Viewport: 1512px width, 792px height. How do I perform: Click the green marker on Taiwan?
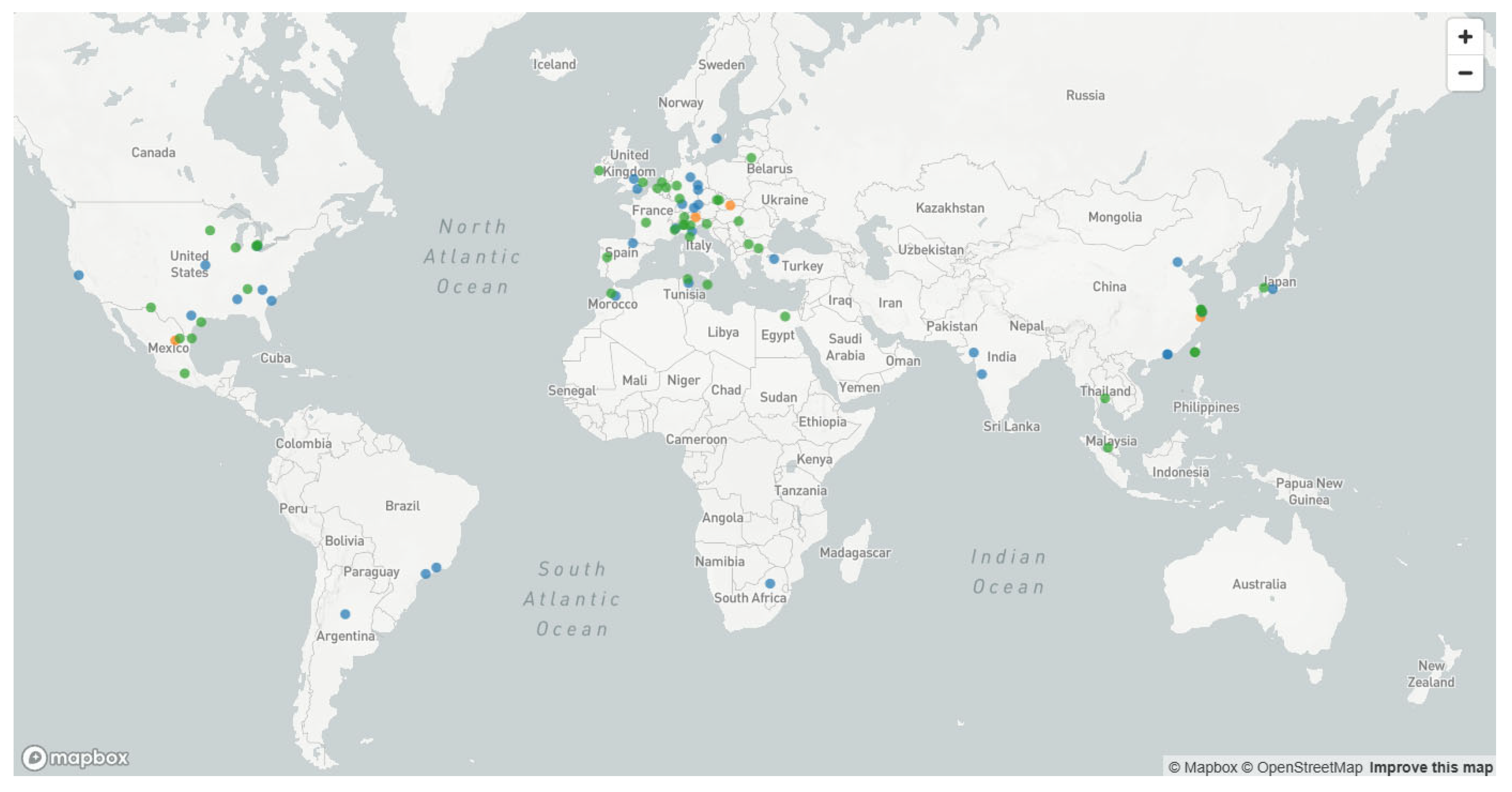1195,352
